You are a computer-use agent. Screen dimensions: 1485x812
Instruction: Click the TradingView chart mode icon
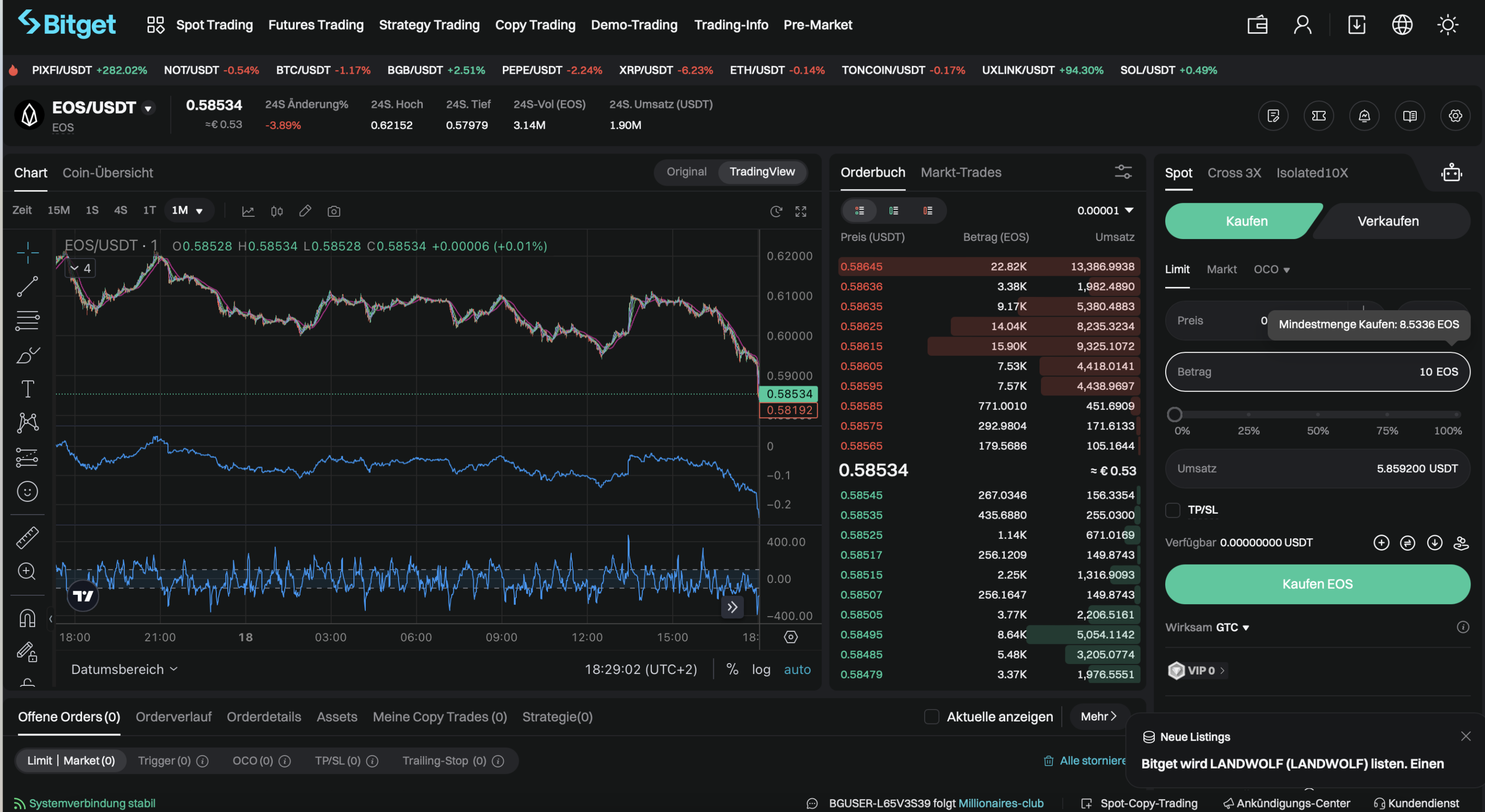tap(761, 171)
